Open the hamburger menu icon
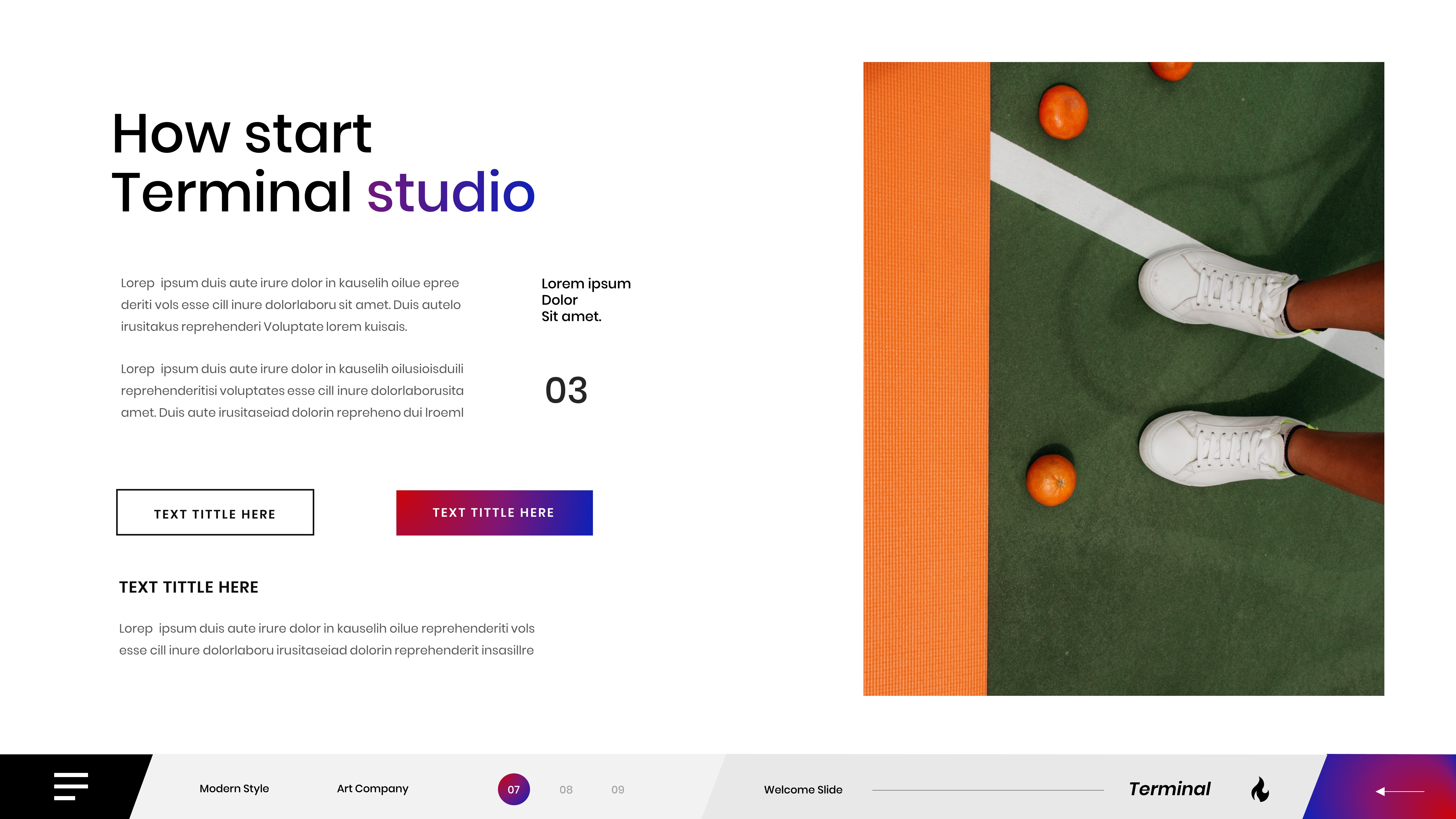Image resolution: width=1456 pixels, height=819 pixels. 71,786
